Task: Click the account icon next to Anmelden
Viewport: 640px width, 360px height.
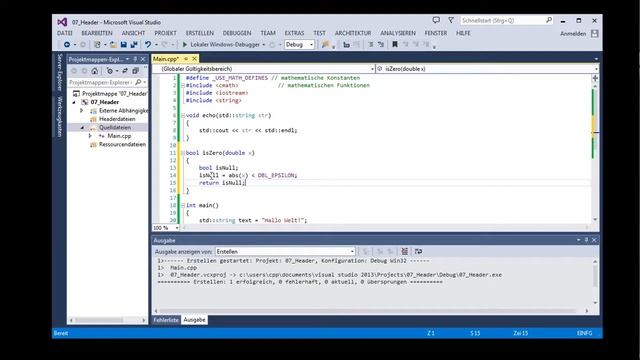Action: (595, 33)
